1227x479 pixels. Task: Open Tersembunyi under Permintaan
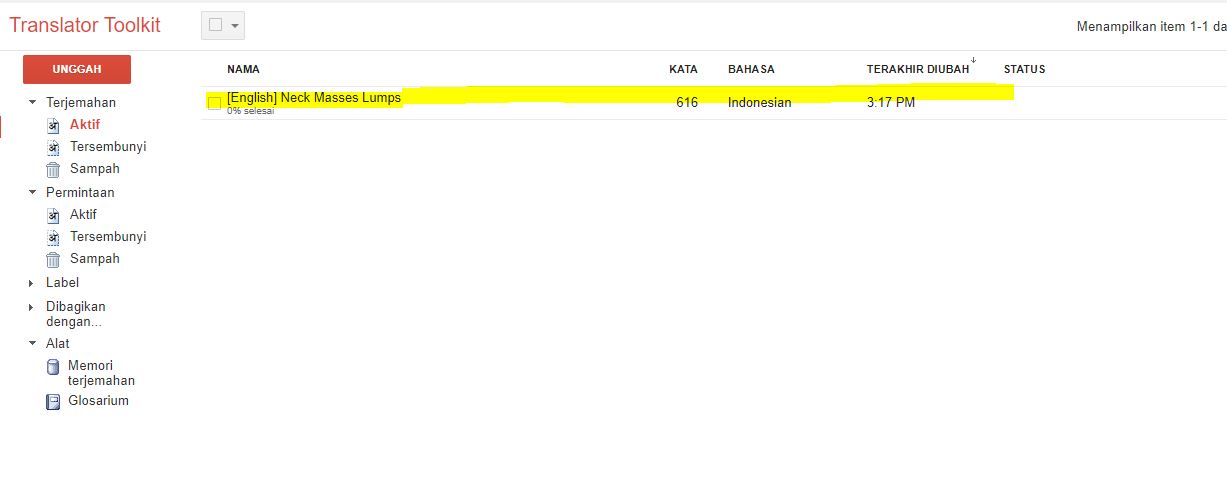[108, 236]
